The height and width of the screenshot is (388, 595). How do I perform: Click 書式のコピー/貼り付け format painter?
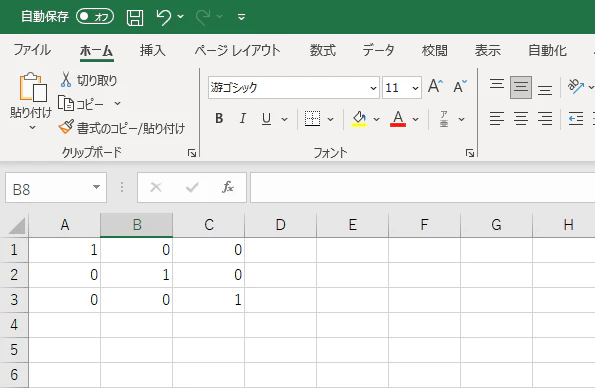pos(121,128)
